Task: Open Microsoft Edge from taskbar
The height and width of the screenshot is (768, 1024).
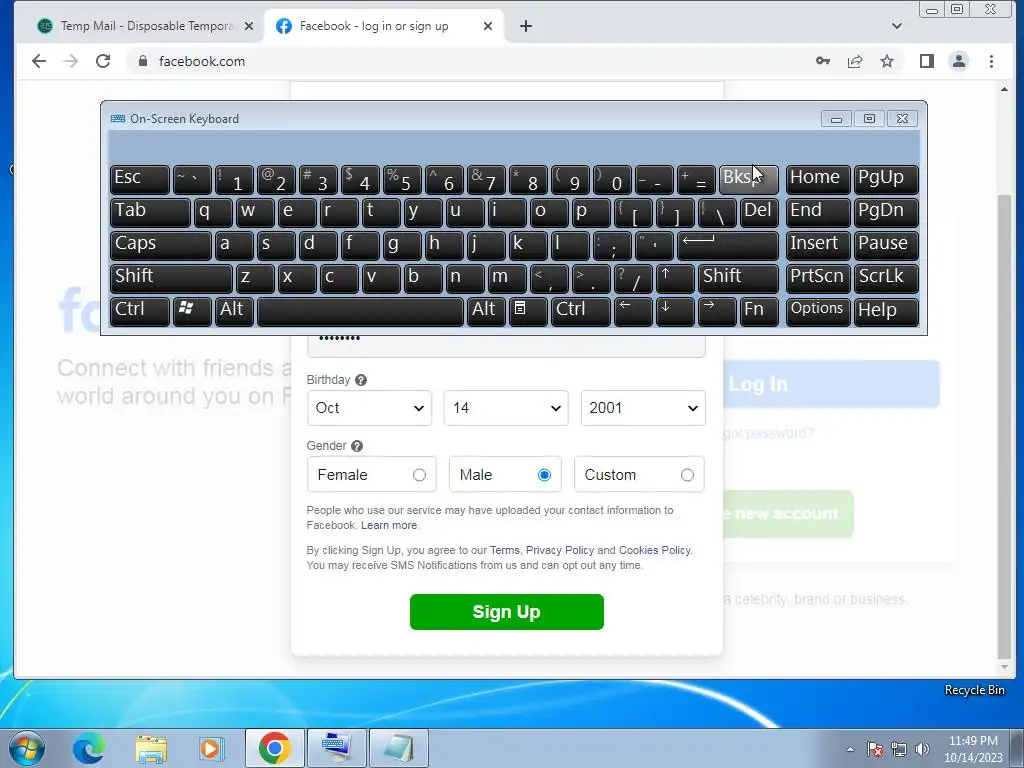Action: tap(89, 748)
